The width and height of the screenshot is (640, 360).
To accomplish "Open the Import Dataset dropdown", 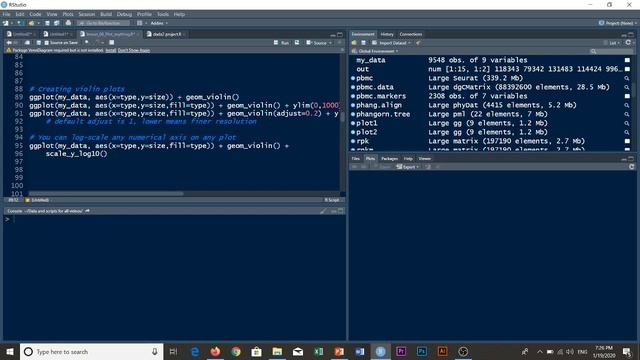I will [x=391, y=43].
